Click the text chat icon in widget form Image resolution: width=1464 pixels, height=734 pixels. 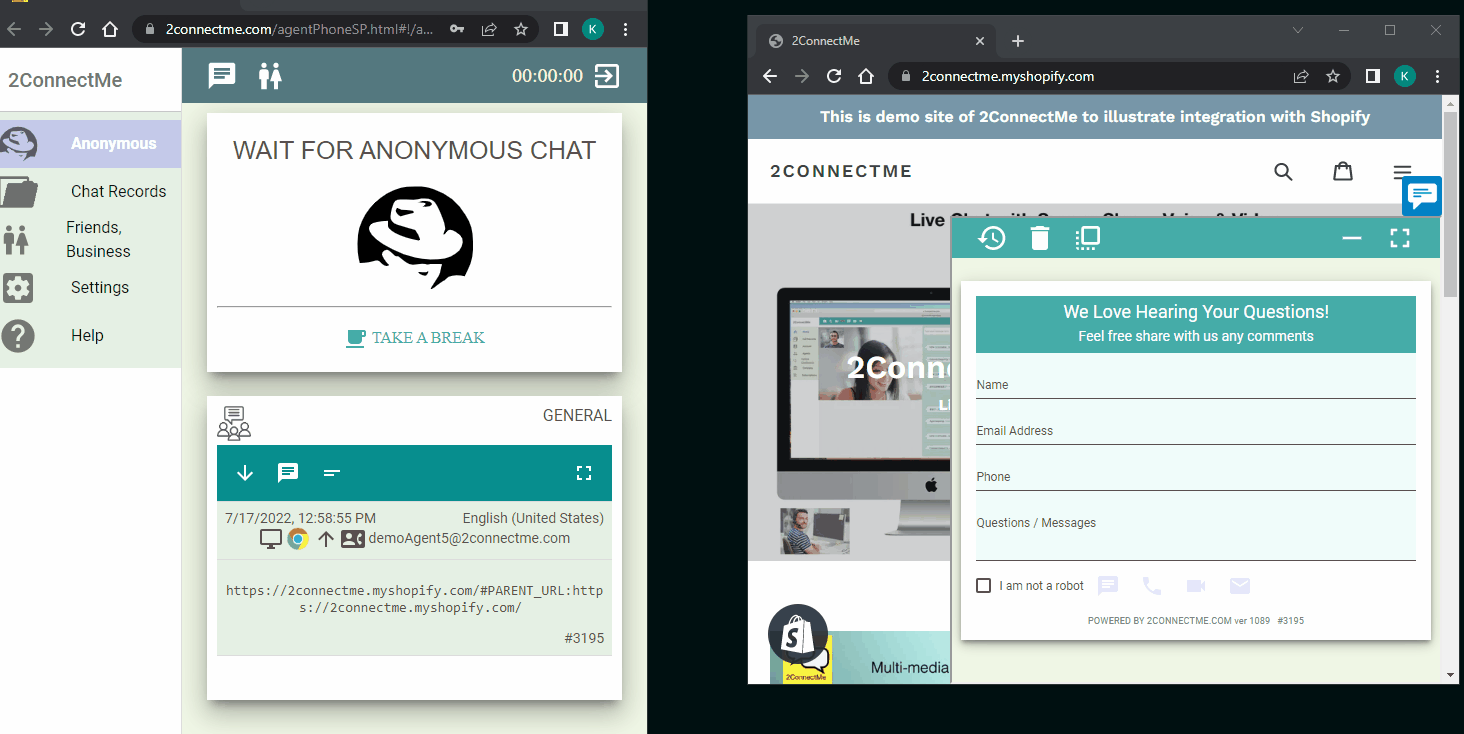point(1108,586)
